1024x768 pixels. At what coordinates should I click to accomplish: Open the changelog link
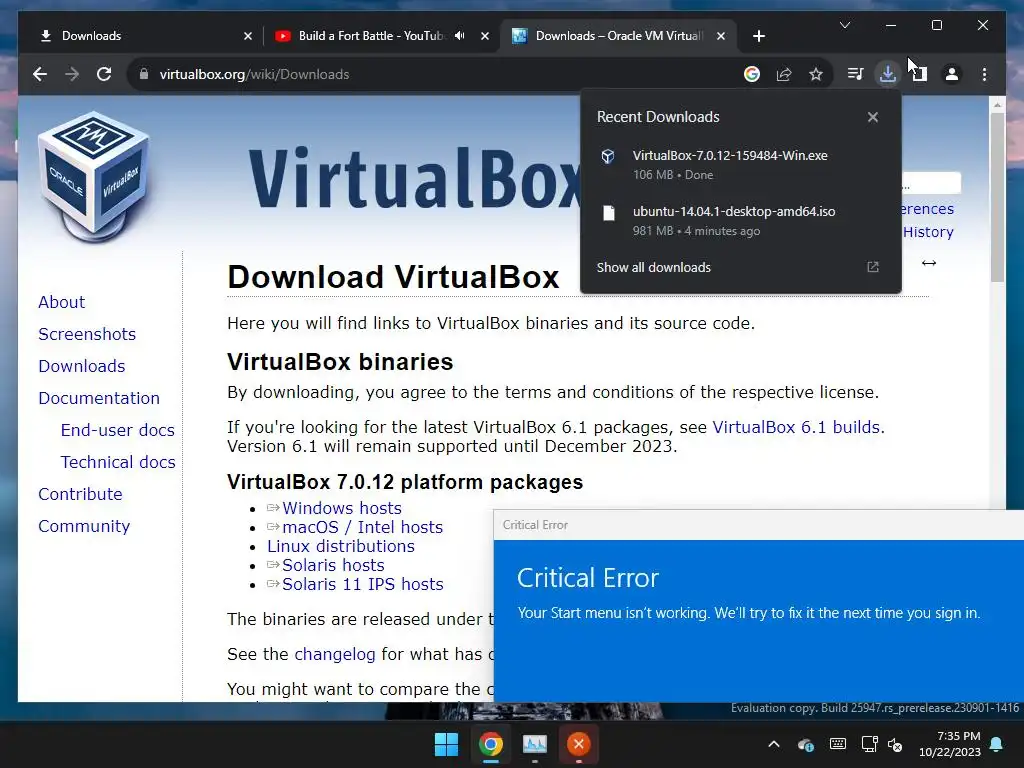click(334, 654)
